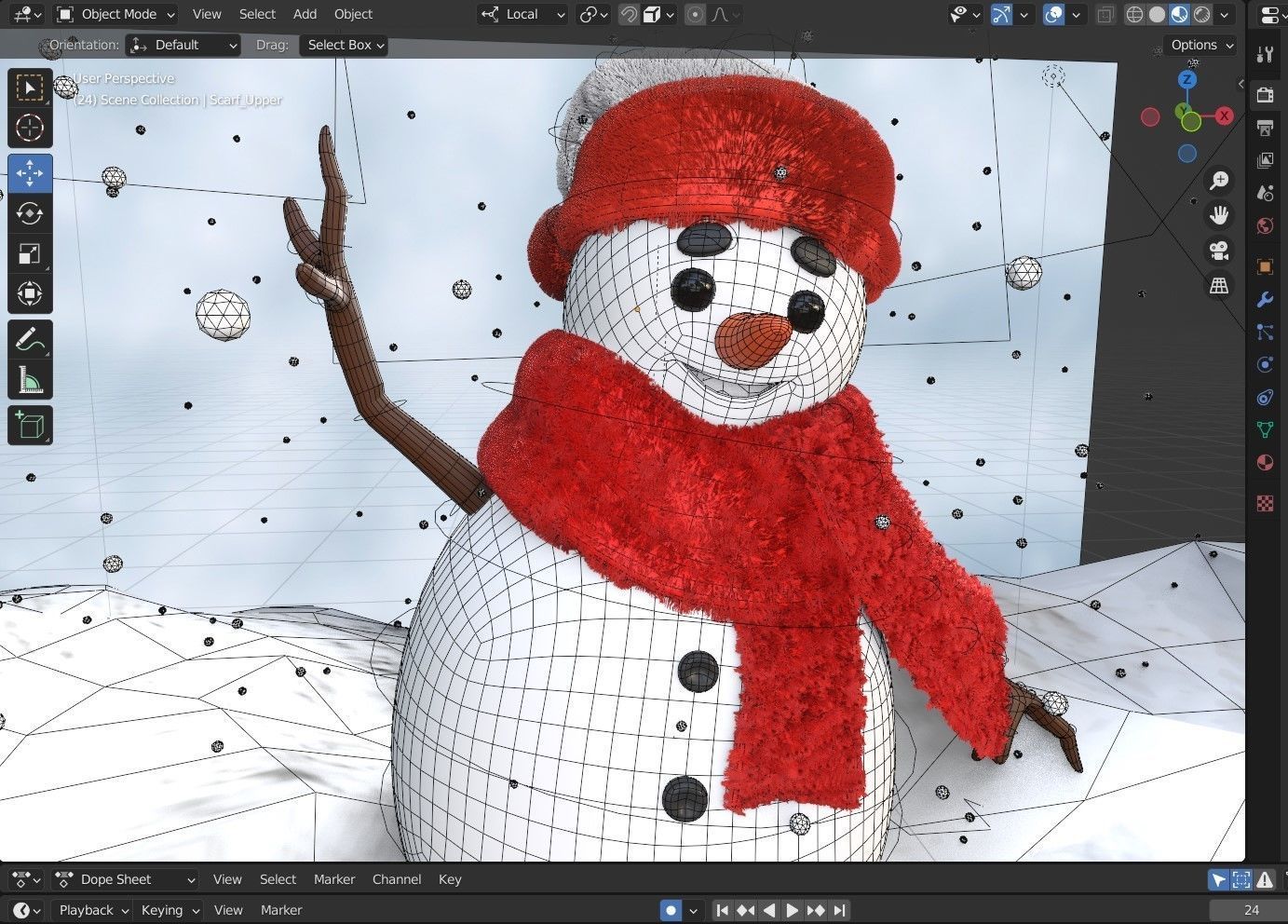Open Orientation Default dropdown

[x=183, y=45]
